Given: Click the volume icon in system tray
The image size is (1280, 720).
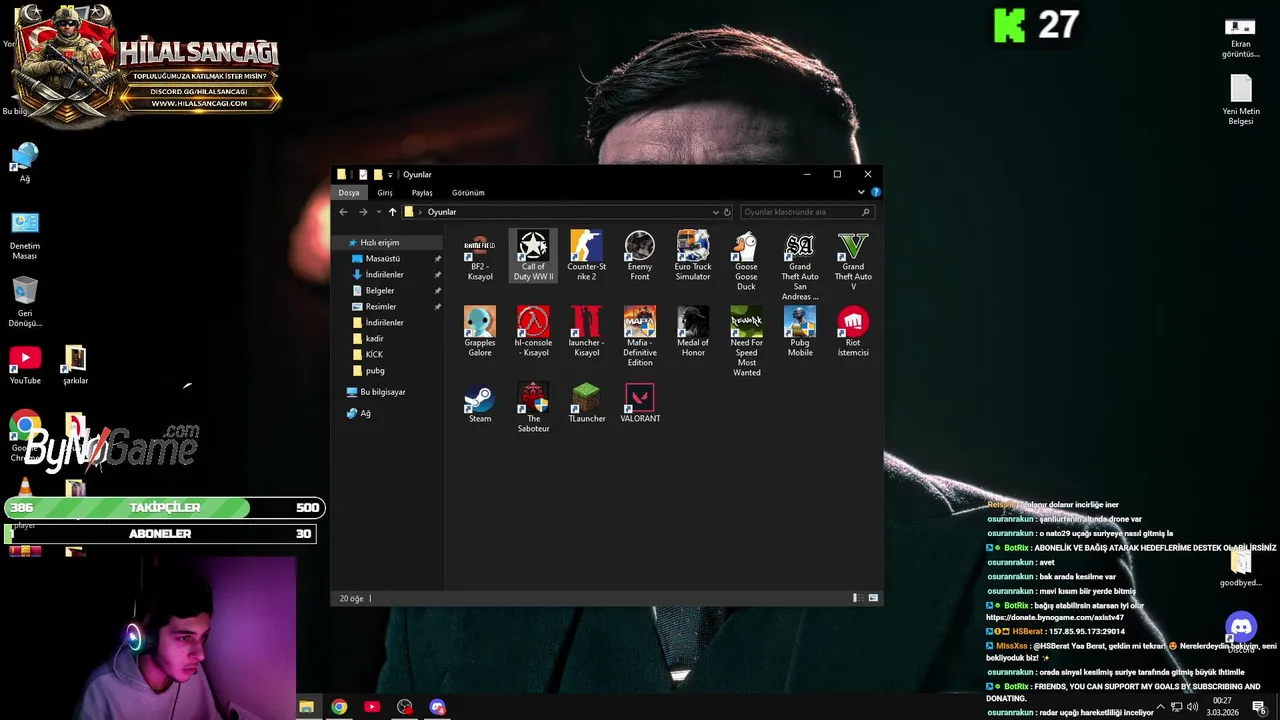Looking at the screenshot, I should click(1192, 707).
